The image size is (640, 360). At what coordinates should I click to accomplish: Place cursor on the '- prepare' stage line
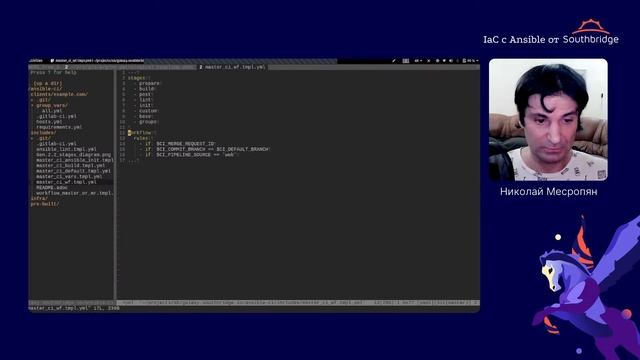point(147,83)
